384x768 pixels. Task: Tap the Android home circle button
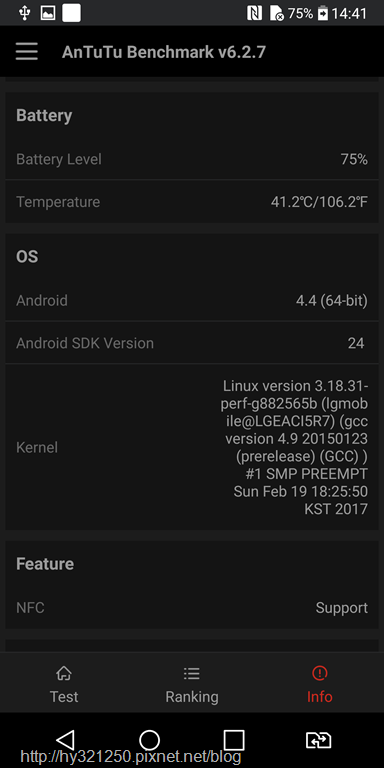click(x=149, y=740)
